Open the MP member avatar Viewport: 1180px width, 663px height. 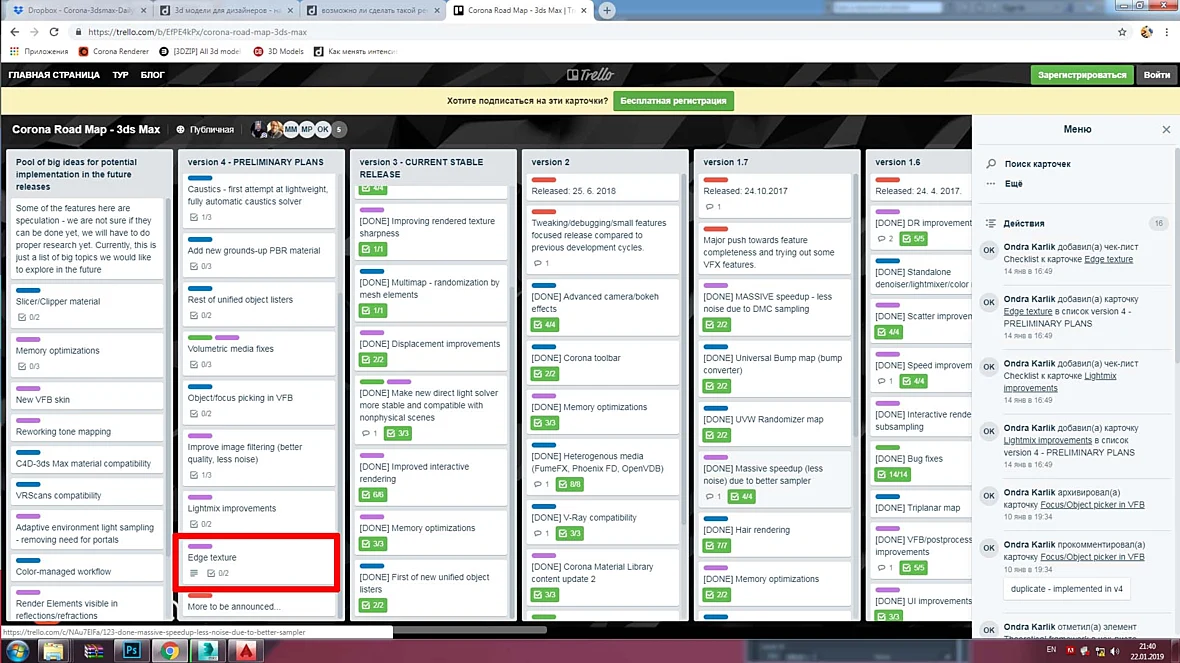click(306, 129)
